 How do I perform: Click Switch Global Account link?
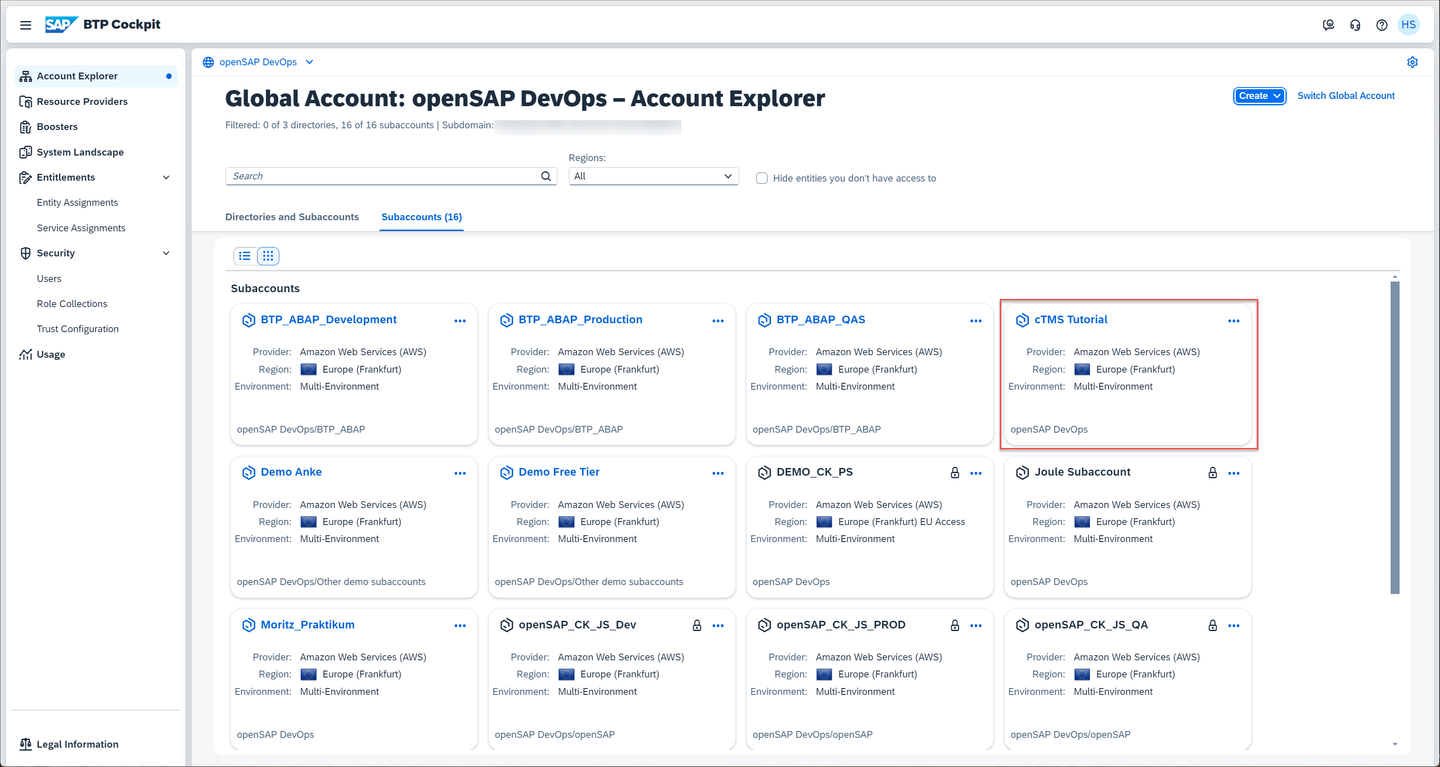1346,96
